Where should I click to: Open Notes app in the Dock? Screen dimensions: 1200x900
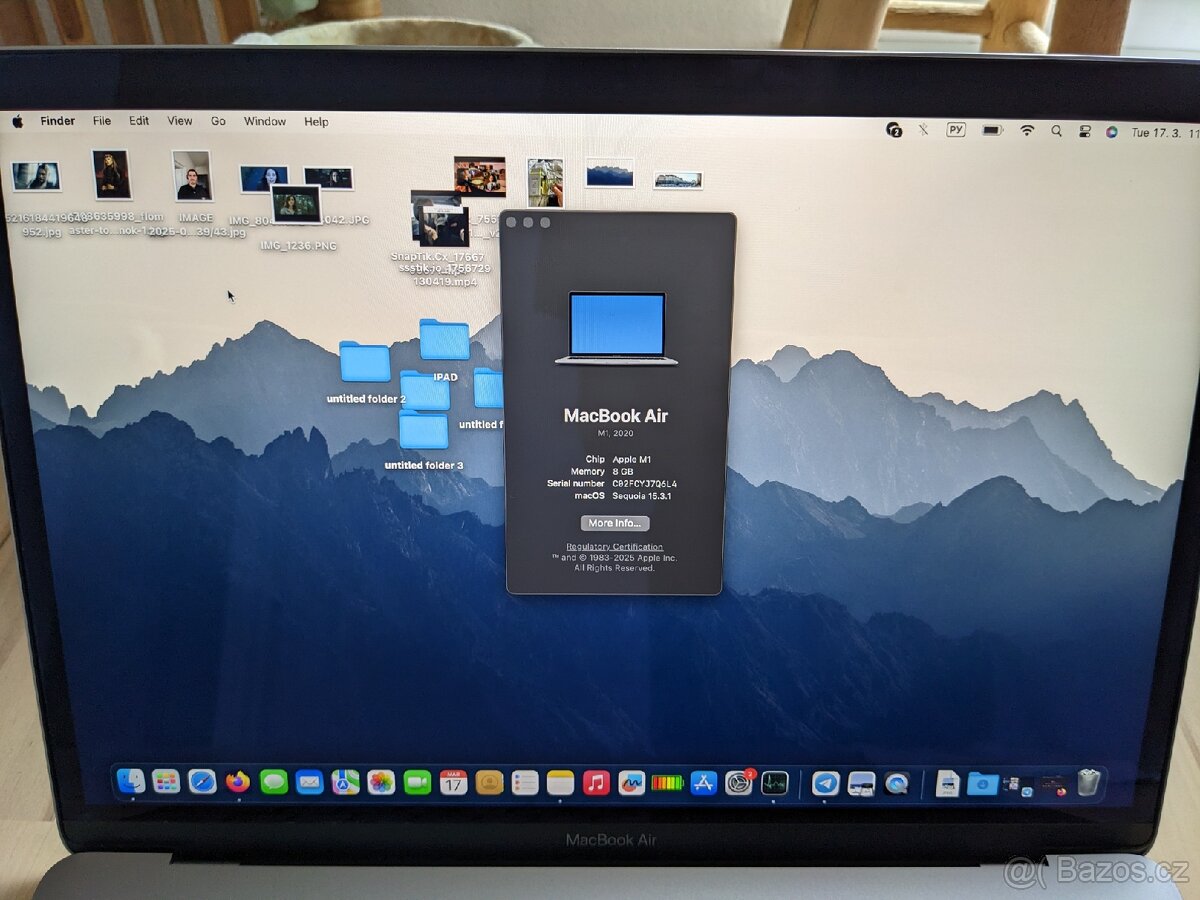(x=561, y=782)
